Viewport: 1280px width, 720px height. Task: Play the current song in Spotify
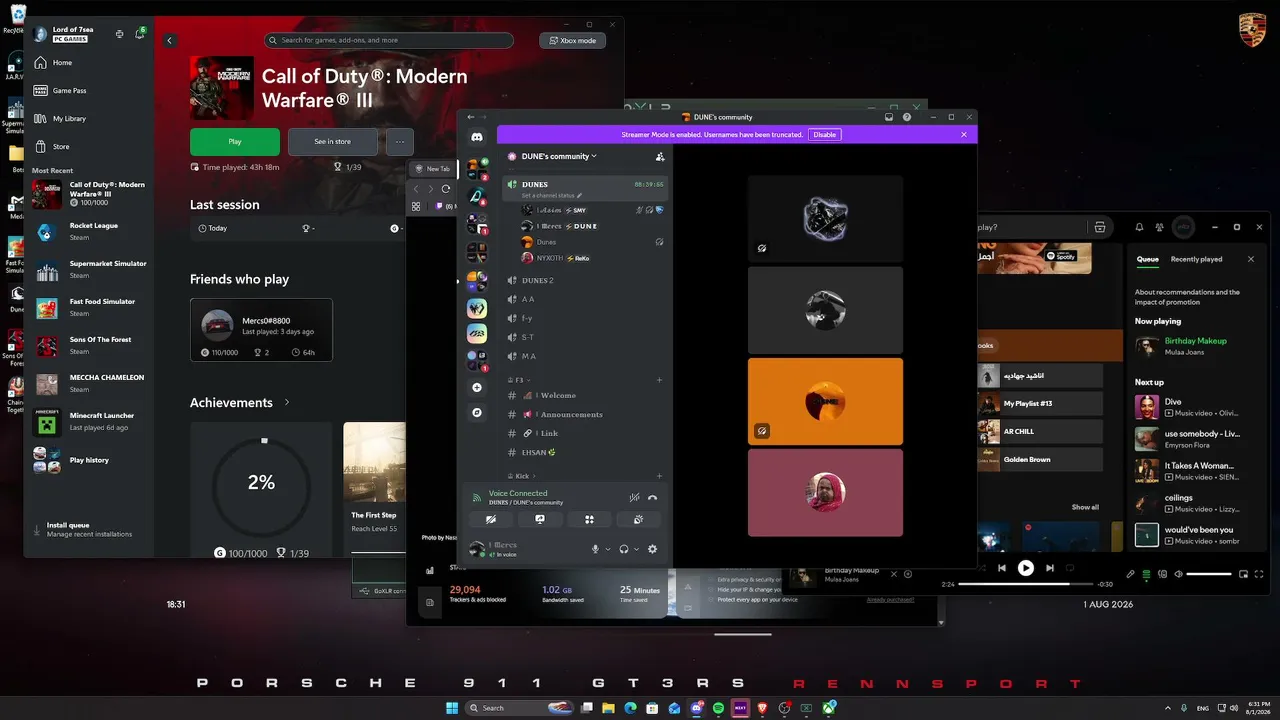(x=1026, y=568)
